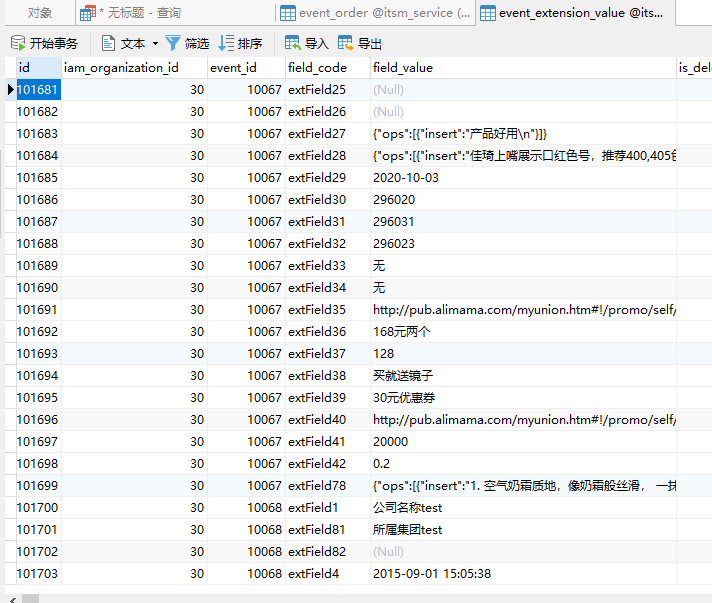Select cell with id 101690
This screenshot has width=712, height=603.
coord(39,288)
